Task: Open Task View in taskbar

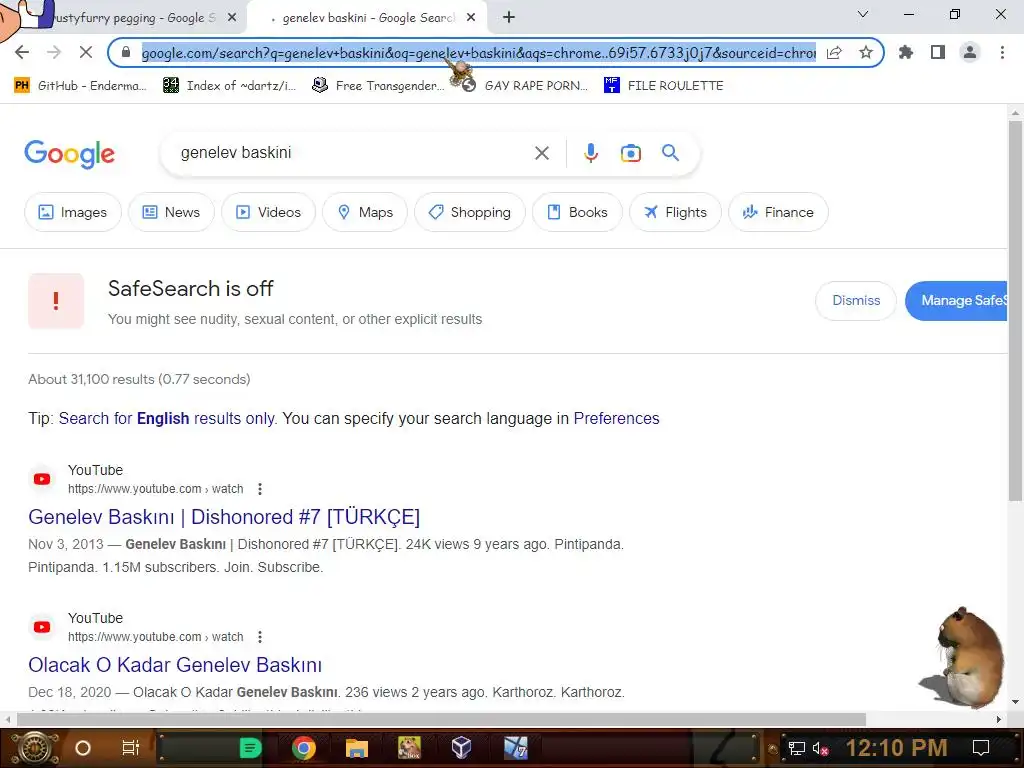Action: coord(131,748)
